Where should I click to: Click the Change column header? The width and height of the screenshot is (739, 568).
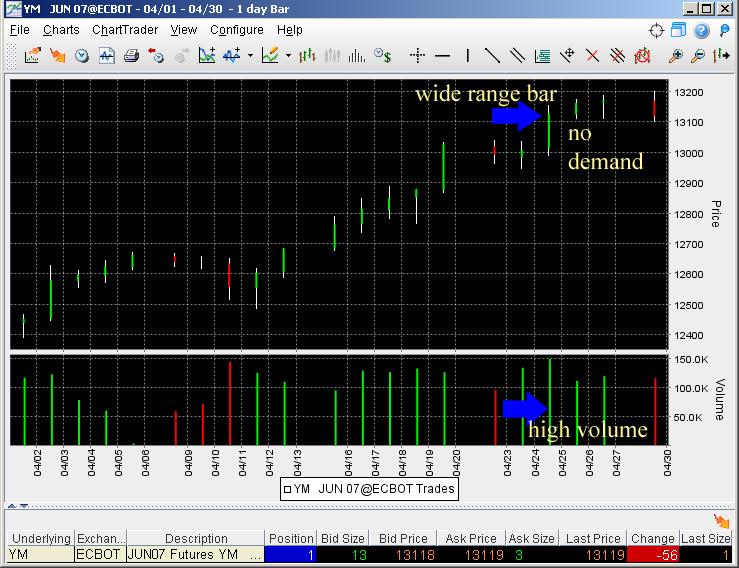pyautogui.click(x=653, y=538)
